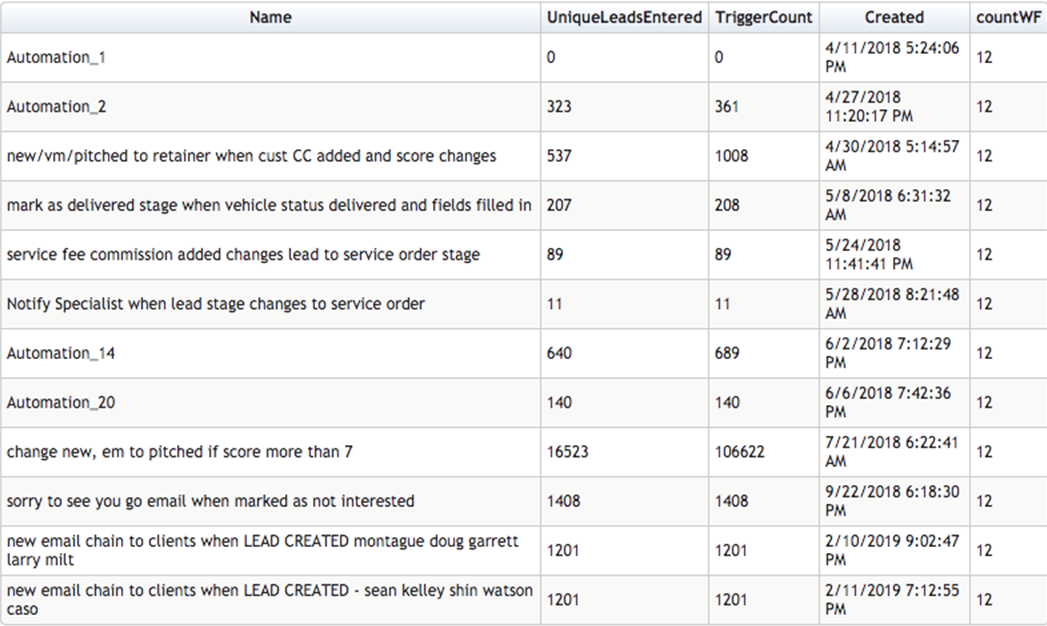Sort by the Created column header
Image resolution: width=1047 pixels, height=626 pixels.
click(894, 17)
